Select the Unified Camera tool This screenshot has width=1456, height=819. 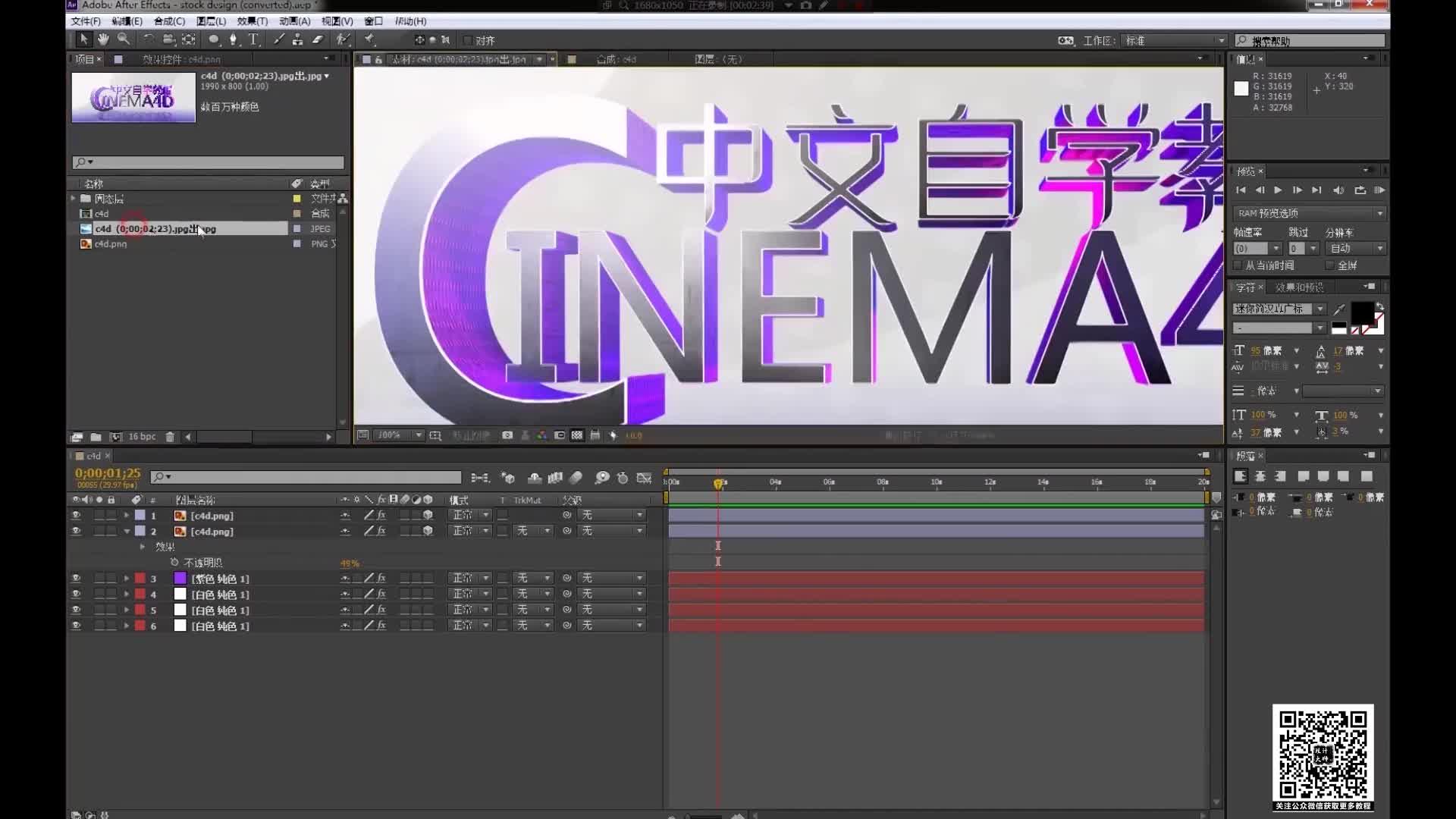click(x=168, y=39)
